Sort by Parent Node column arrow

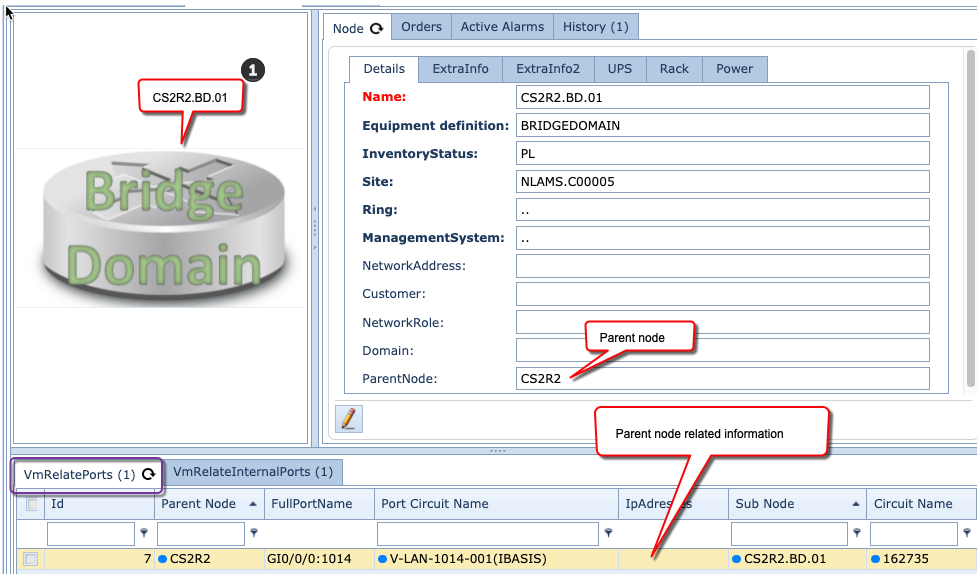click(251, 504)
